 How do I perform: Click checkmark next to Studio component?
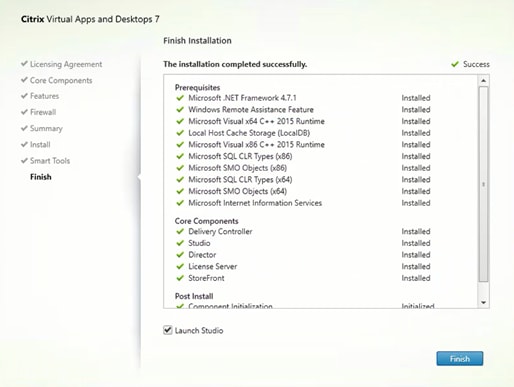click(180, 243)
